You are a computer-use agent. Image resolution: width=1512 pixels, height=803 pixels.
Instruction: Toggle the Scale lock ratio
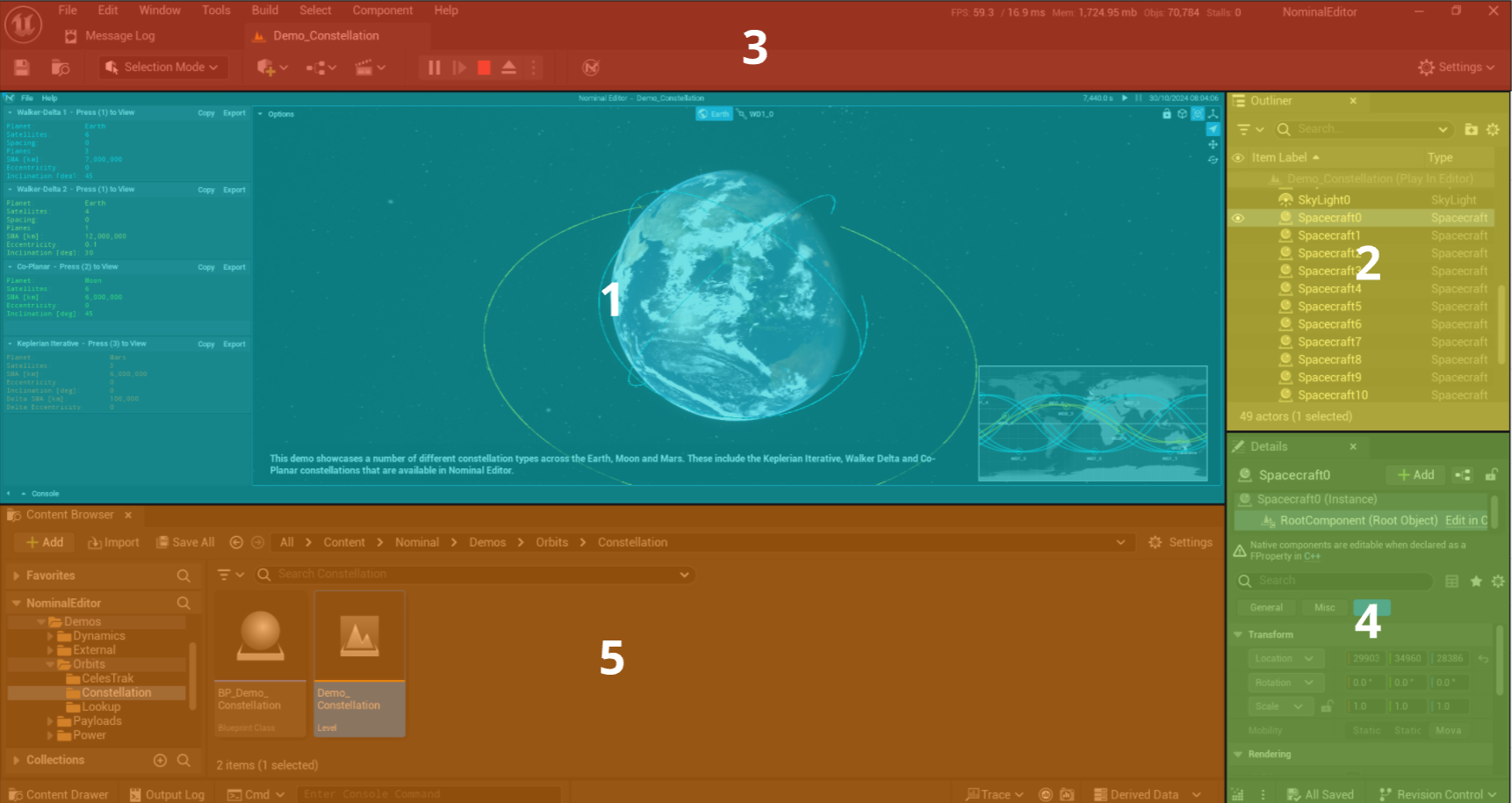tap(1328, 706)
